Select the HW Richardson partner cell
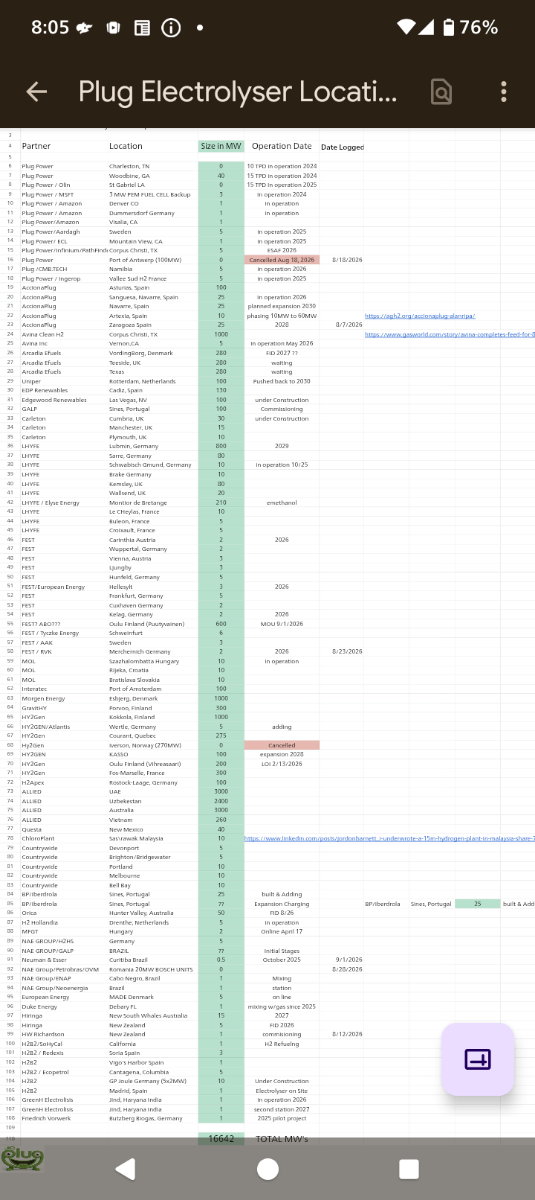Viewport: 535px width, 1200px height. pos(42,1034)
